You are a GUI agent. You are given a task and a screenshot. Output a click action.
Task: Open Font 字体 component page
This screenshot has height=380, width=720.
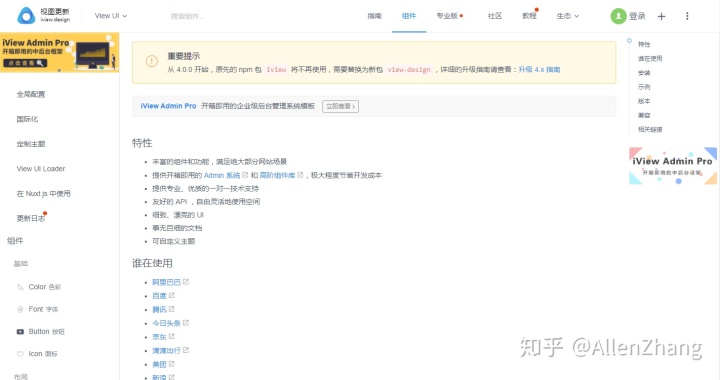43,309
